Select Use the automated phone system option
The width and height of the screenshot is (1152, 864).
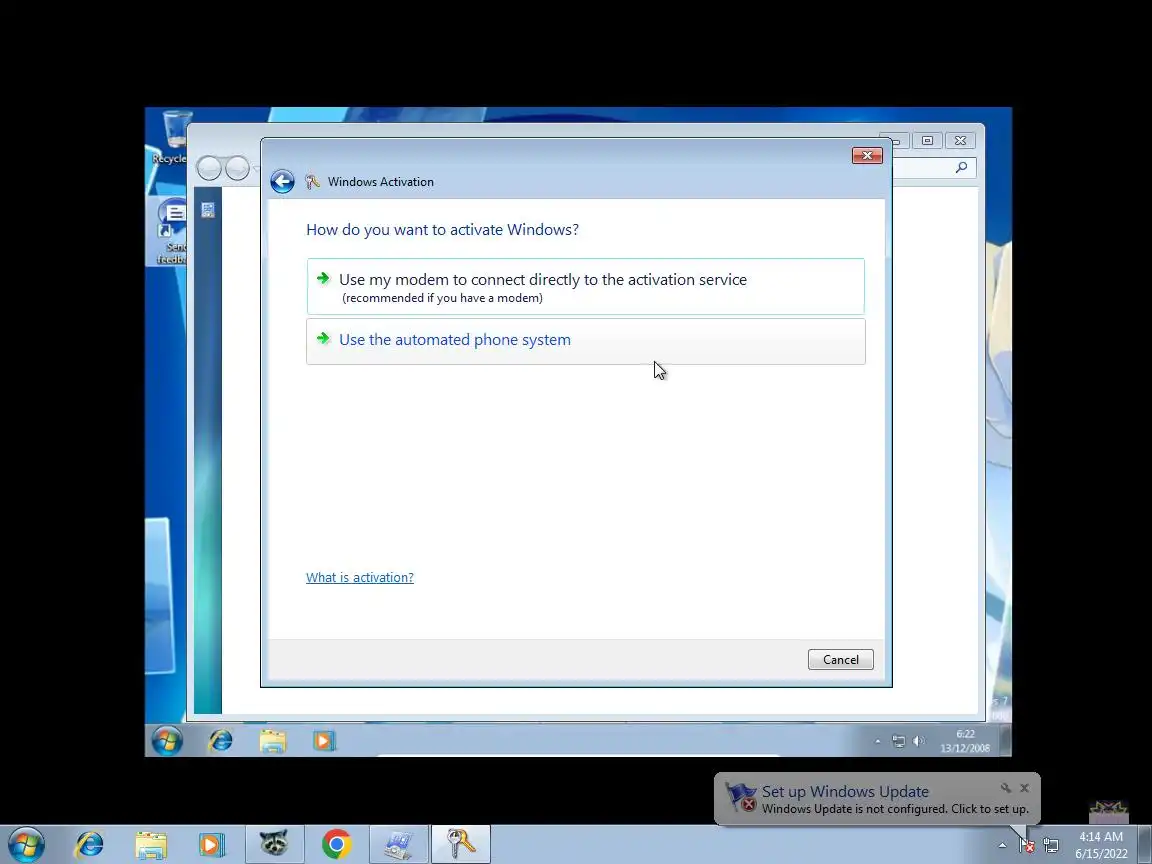(x=586, y=341)
